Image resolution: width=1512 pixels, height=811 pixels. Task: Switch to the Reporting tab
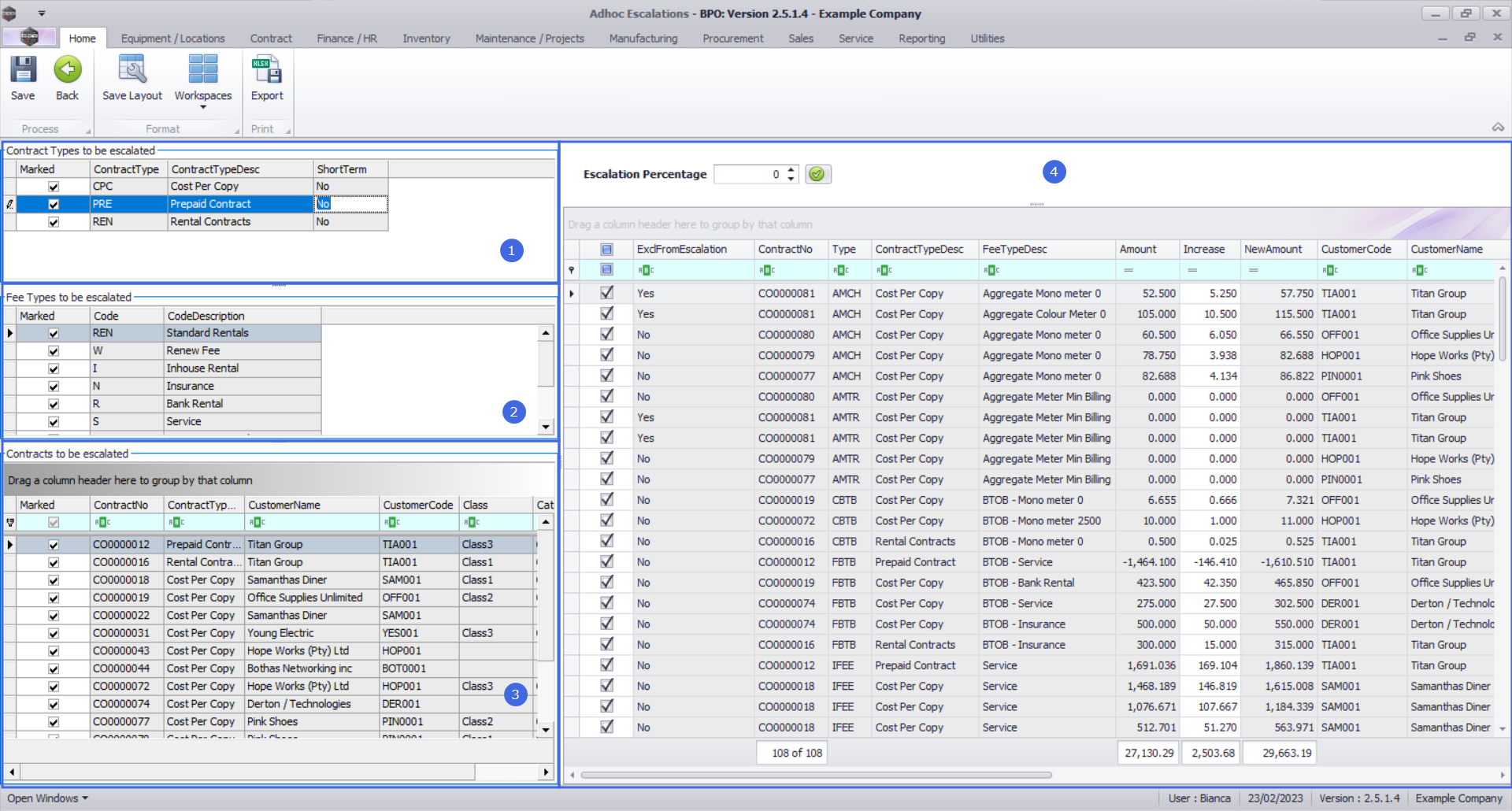tap(921, 39)
